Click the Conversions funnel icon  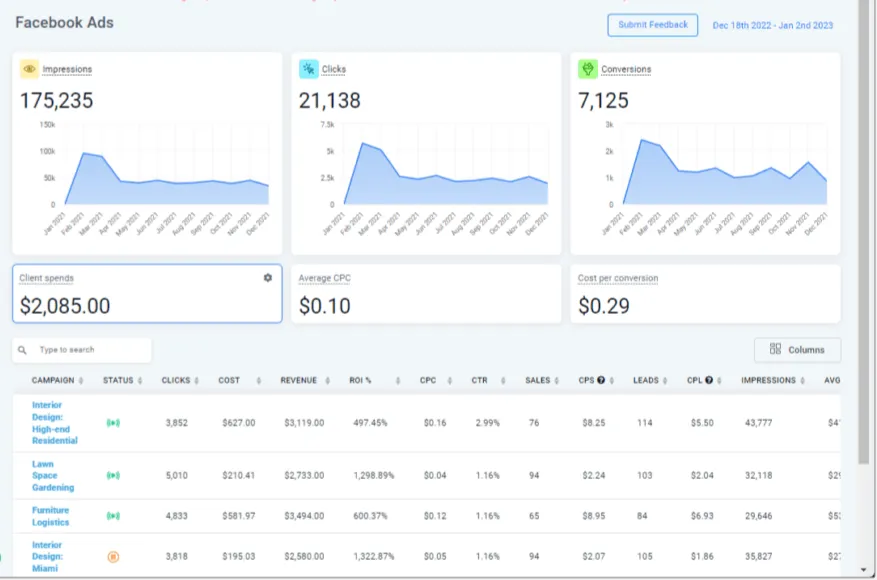point(587,69)
